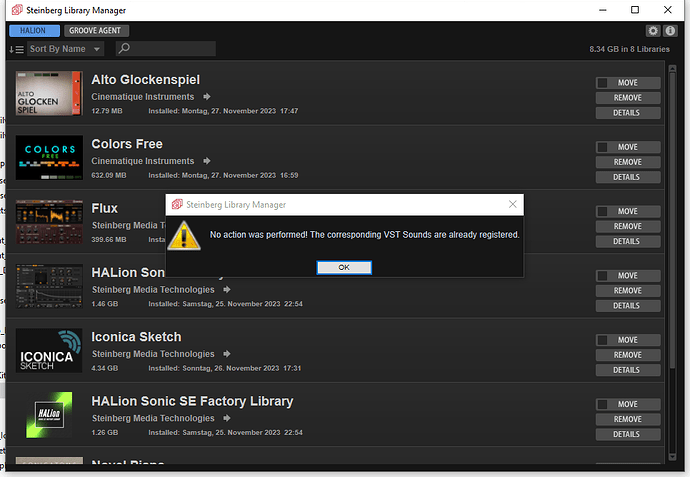Show details for Iconica Sketch

[628, 370]
